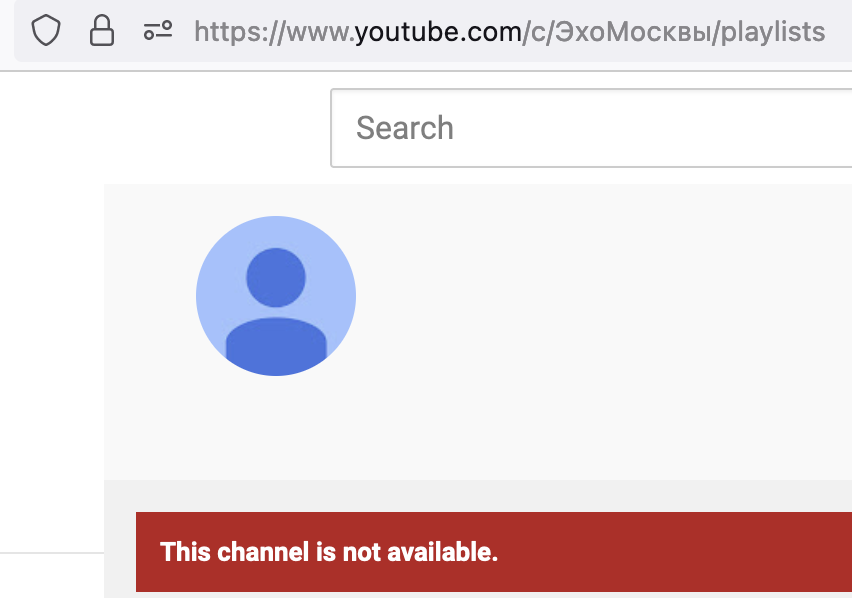Open the tracking protection shield icon
This screenshot has height=598, width=852.
tap(46, 30)
